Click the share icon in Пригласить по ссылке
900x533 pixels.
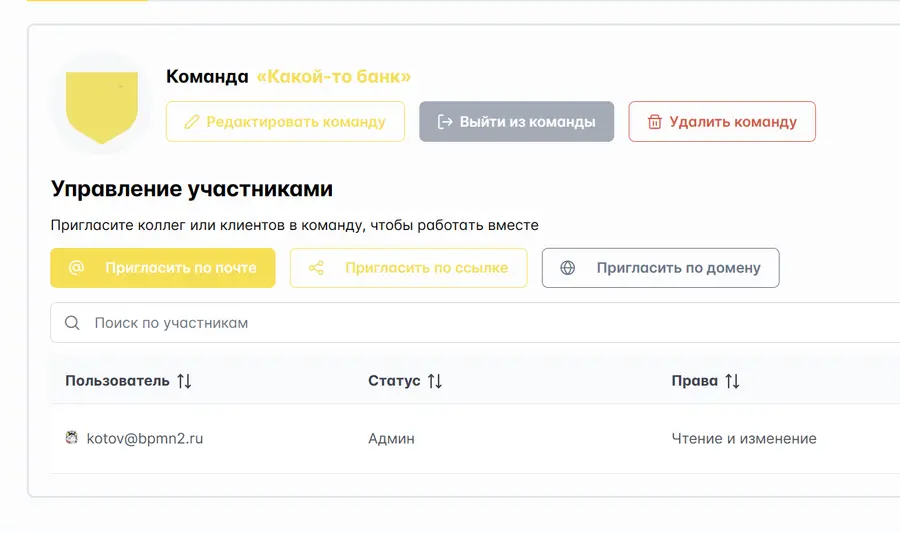point(316,267)
